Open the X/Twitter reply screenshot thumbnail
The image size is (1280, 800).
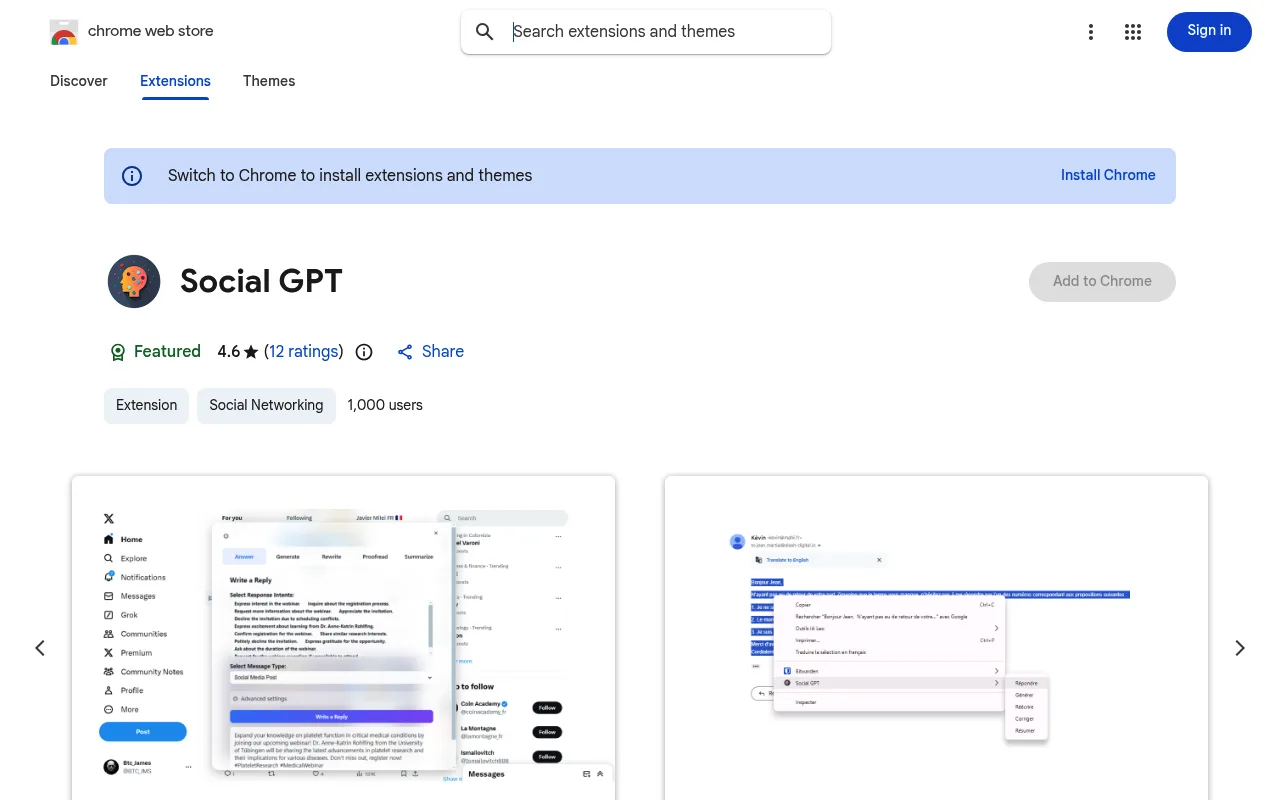[343, 638]
